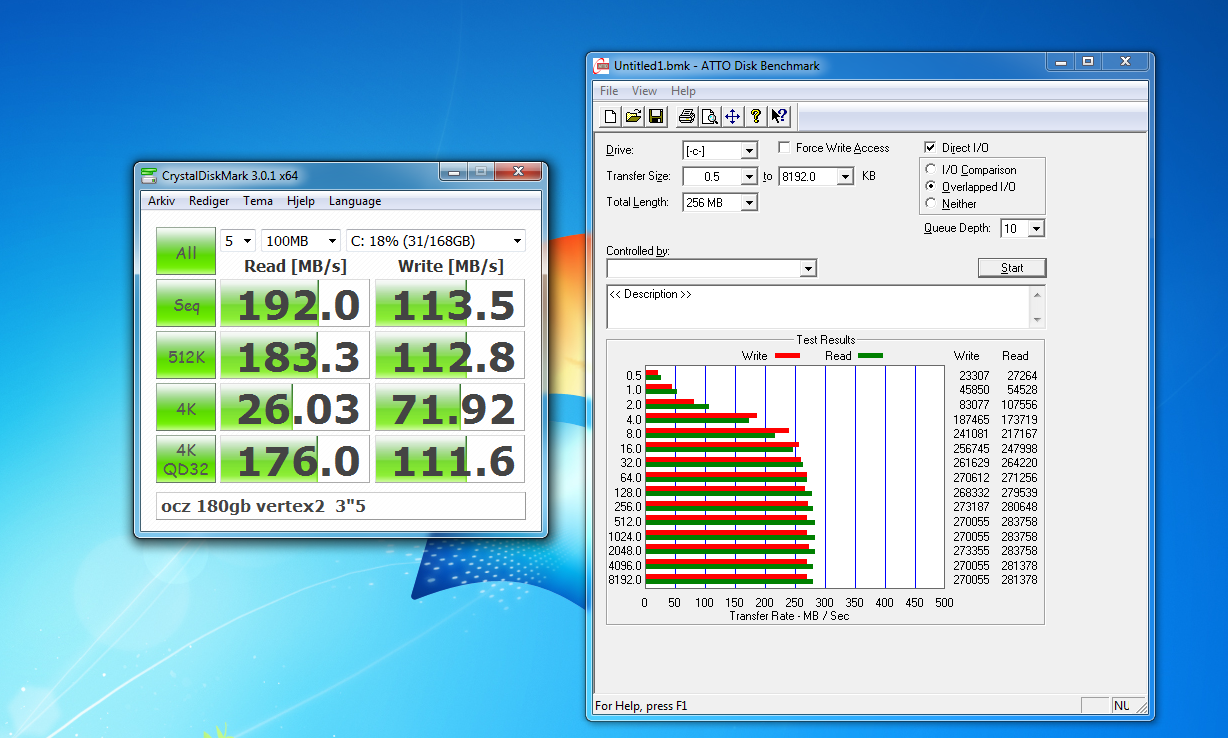Open the Total Length dropdown

tap(749, 203)
